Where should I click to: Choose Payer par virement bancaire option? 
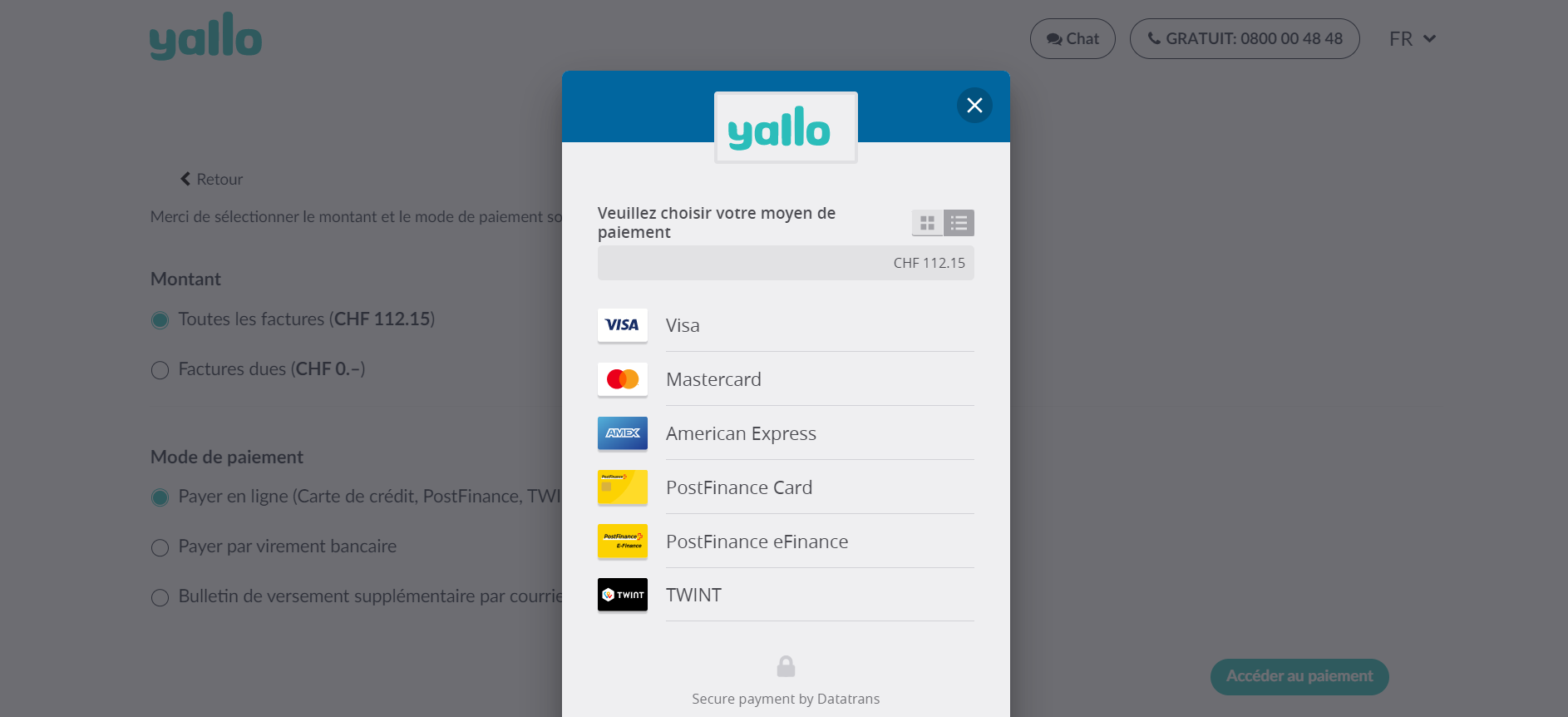(x=160, y=547)
